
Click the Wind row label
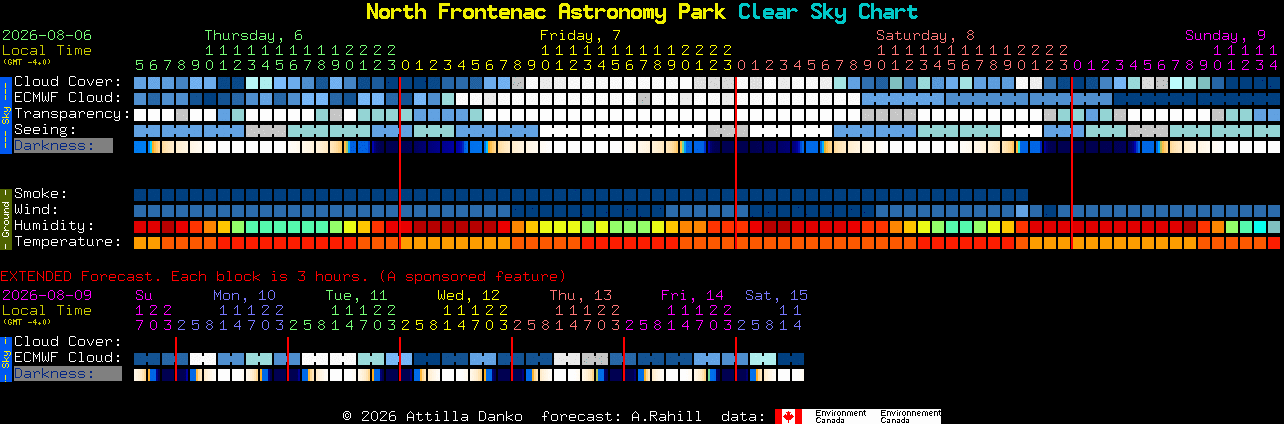coord(36,210)
